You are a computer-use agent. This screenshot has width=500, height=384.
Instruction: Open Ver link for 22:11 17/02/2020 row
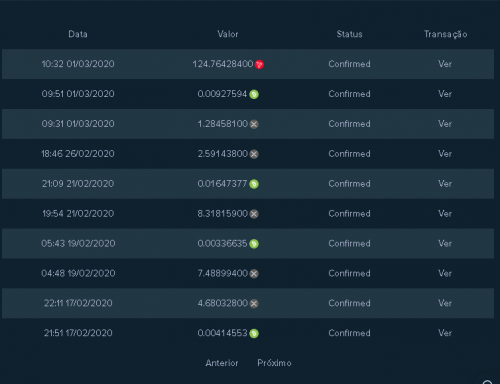(445, 303)
